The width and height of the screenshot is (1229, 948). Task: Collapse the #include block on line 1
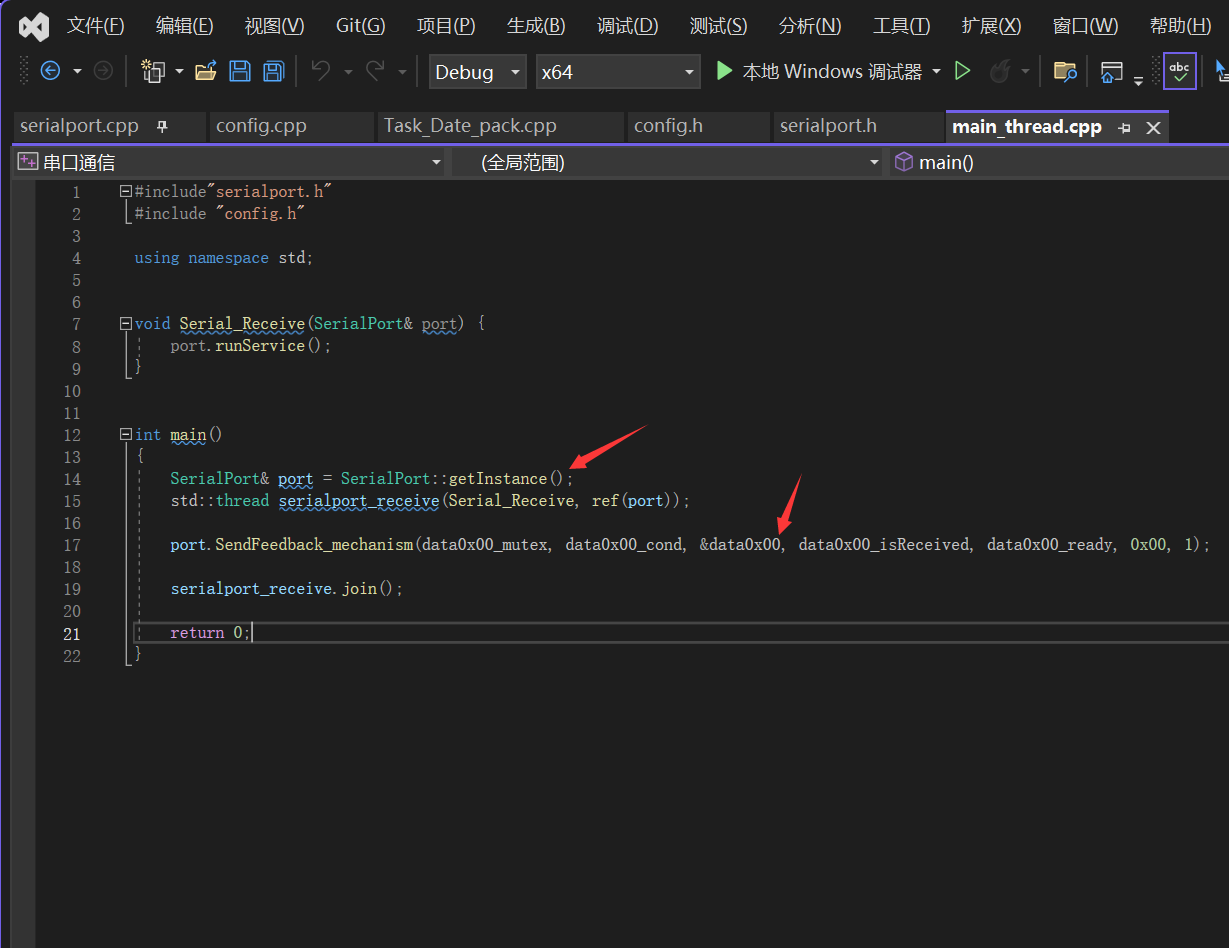pos(125,191)
